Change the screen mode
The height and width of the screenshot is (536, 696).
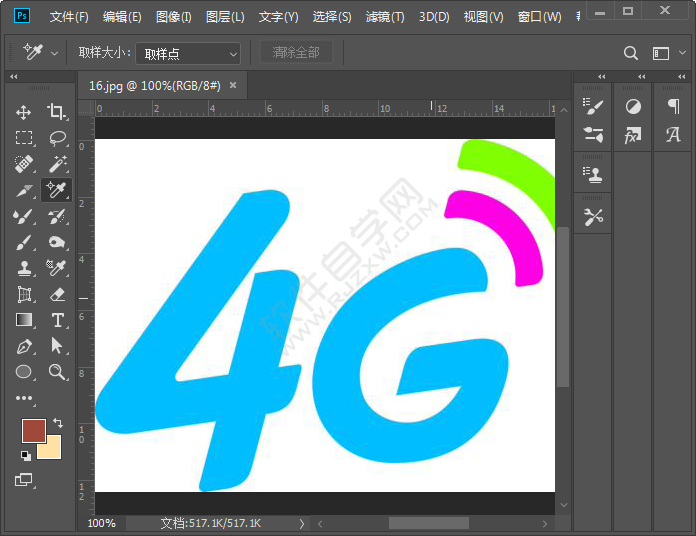(x=24, y=480)
